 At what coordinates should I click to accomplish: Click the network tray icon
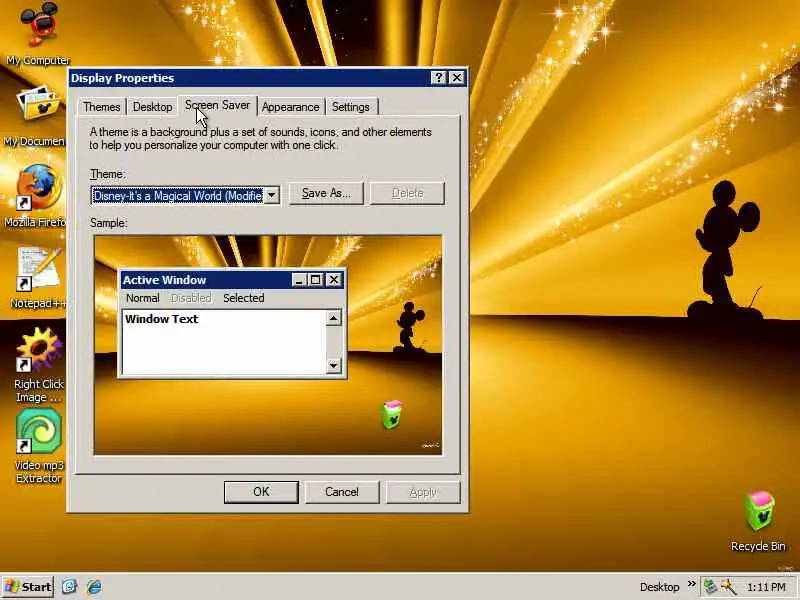710,587
